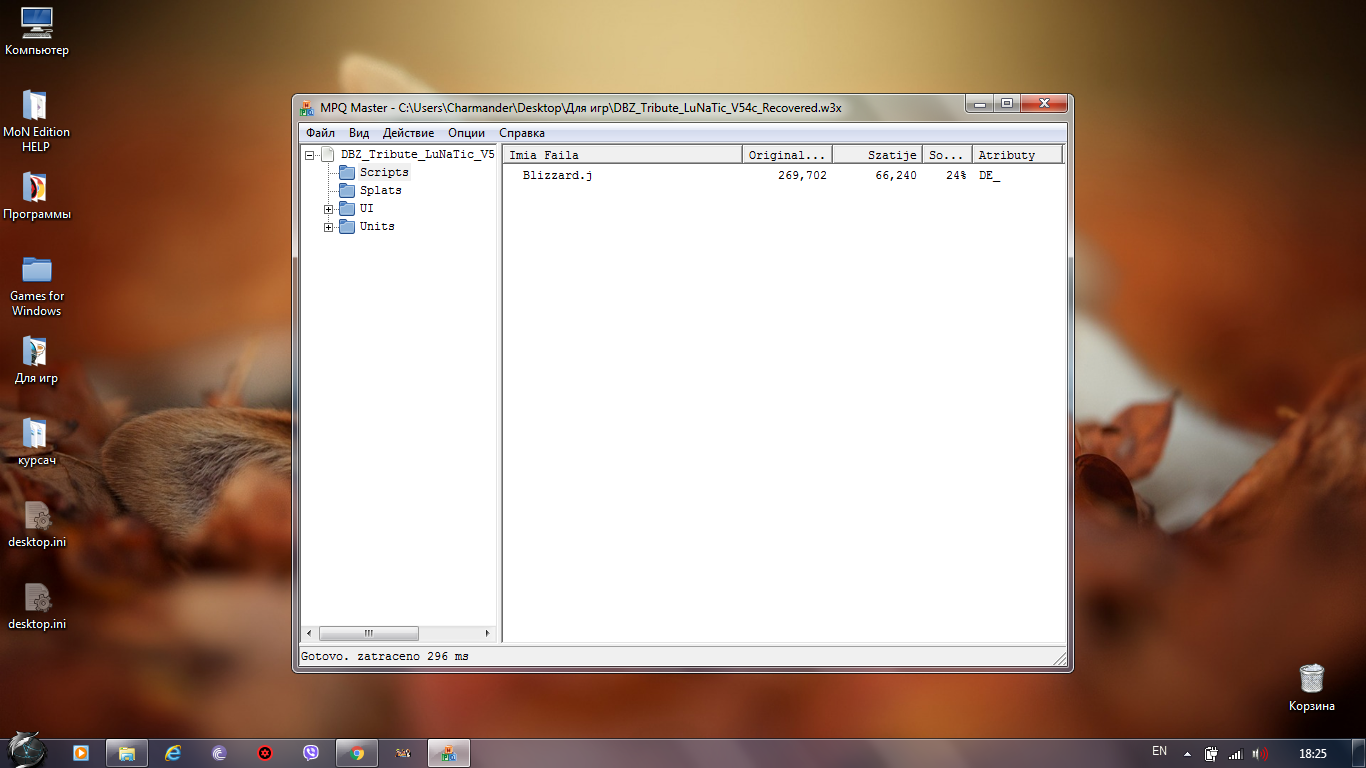Sort by Szatije column
This screenshot has width=1366, height=768.
click(878, 155)
